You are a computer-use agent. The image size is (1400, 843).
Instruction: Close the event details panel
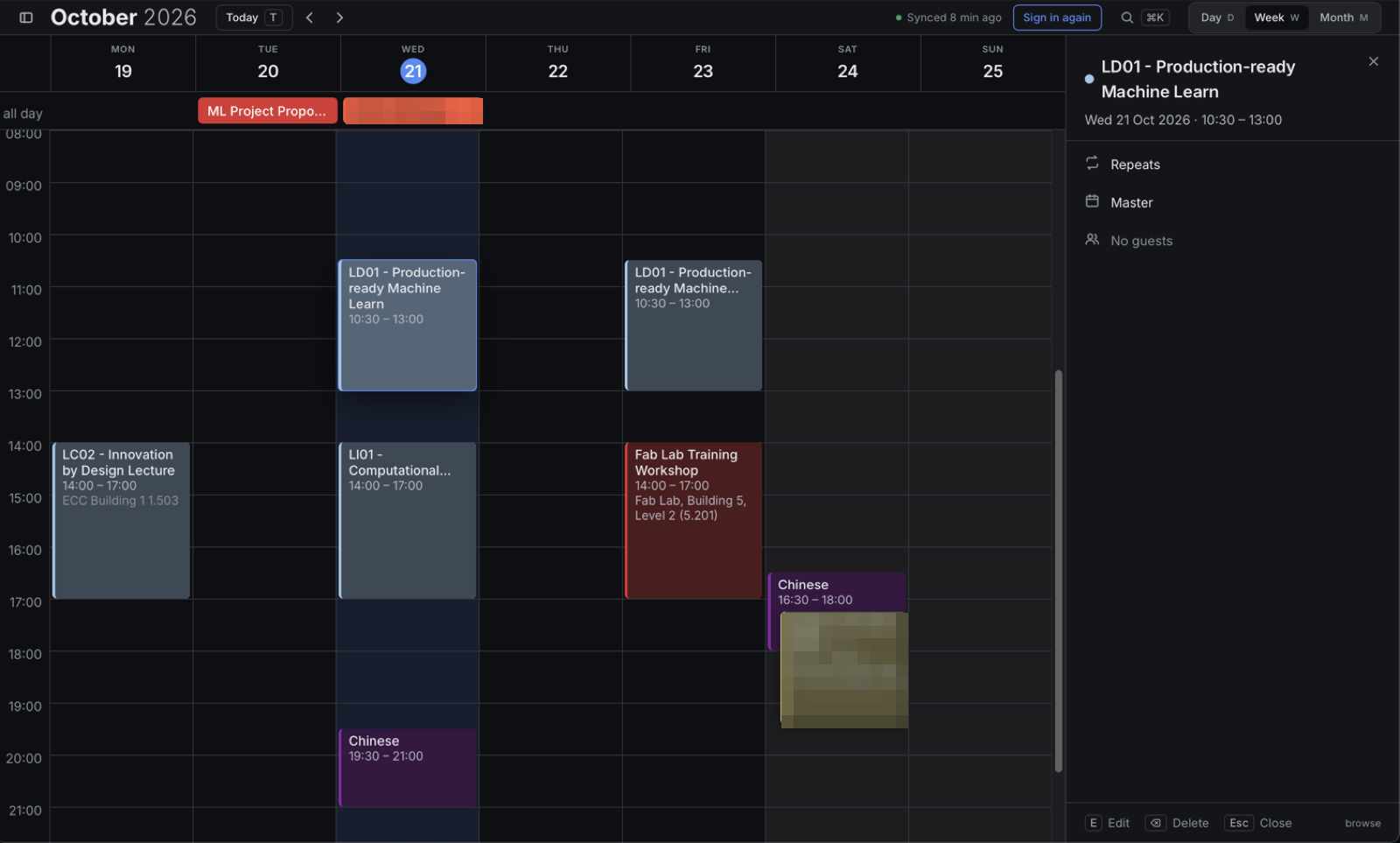1374,61
